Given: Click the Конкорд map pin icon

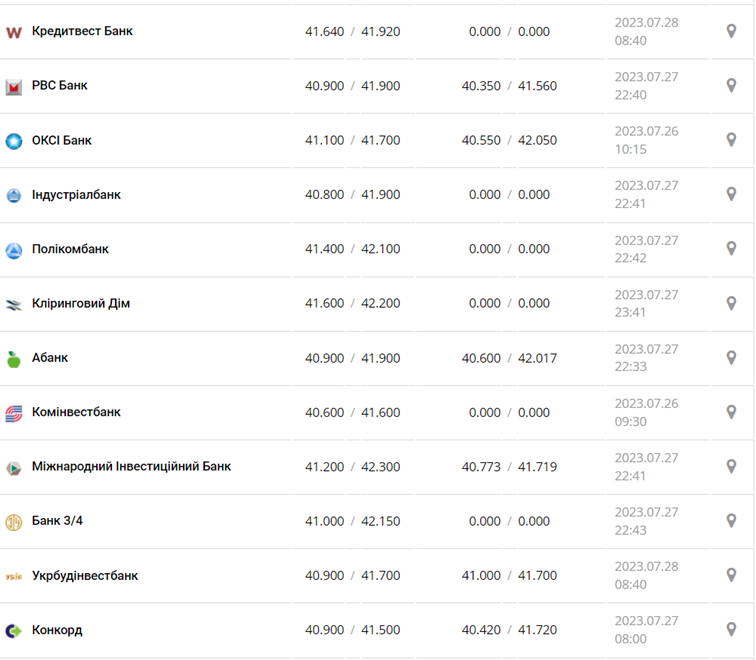Looking at the screenshot, I should [731, 630].
